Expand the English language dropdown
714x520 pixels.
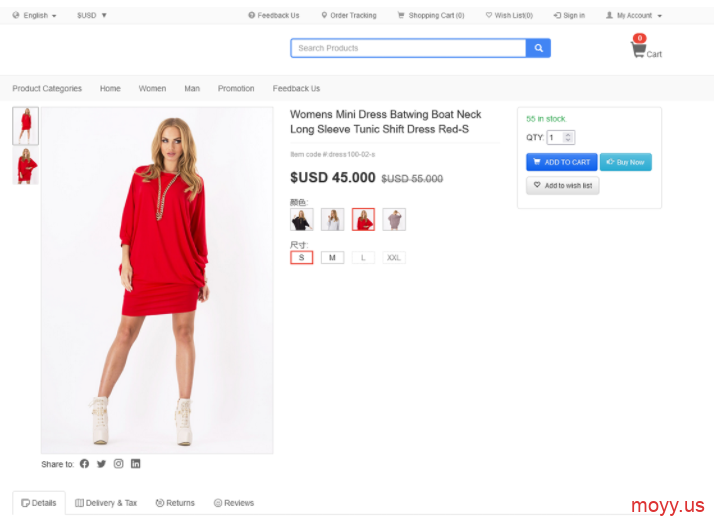(35, 15)
